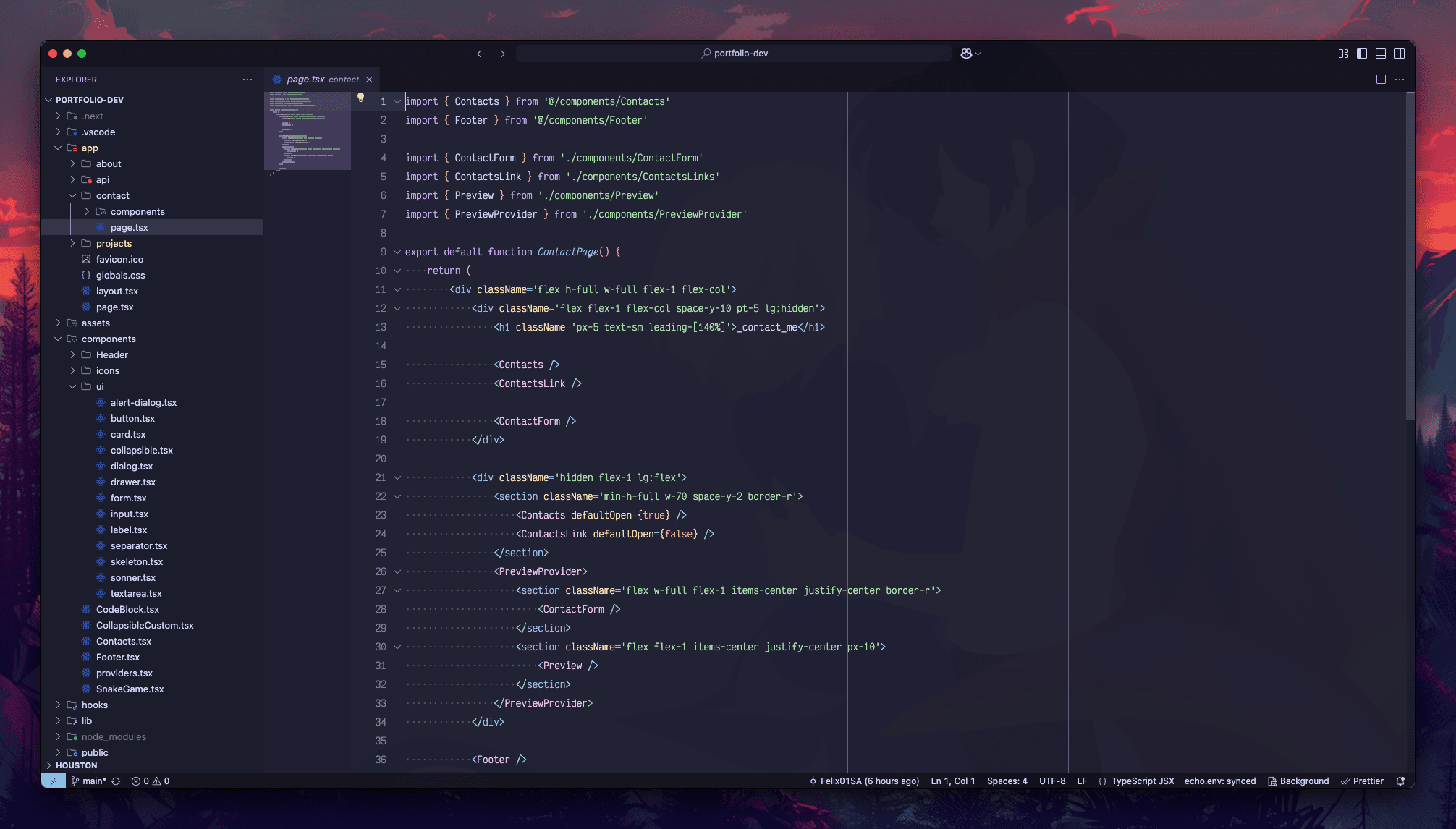Toggle the primary side bar
Viewport: 1456px width, 829px height.
pos(1362,54)
